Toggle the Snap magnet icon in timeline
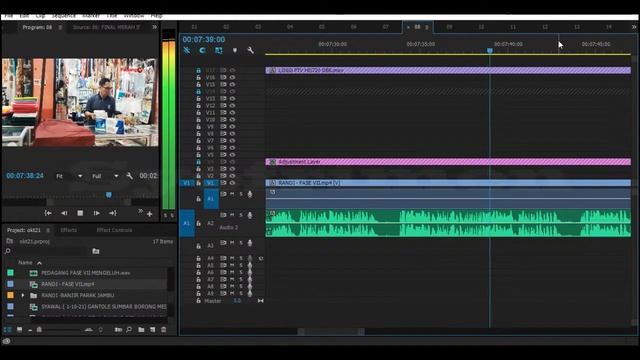Image resolution: width=640 pixels, height=360 pixels. click(x=202, y=50)
